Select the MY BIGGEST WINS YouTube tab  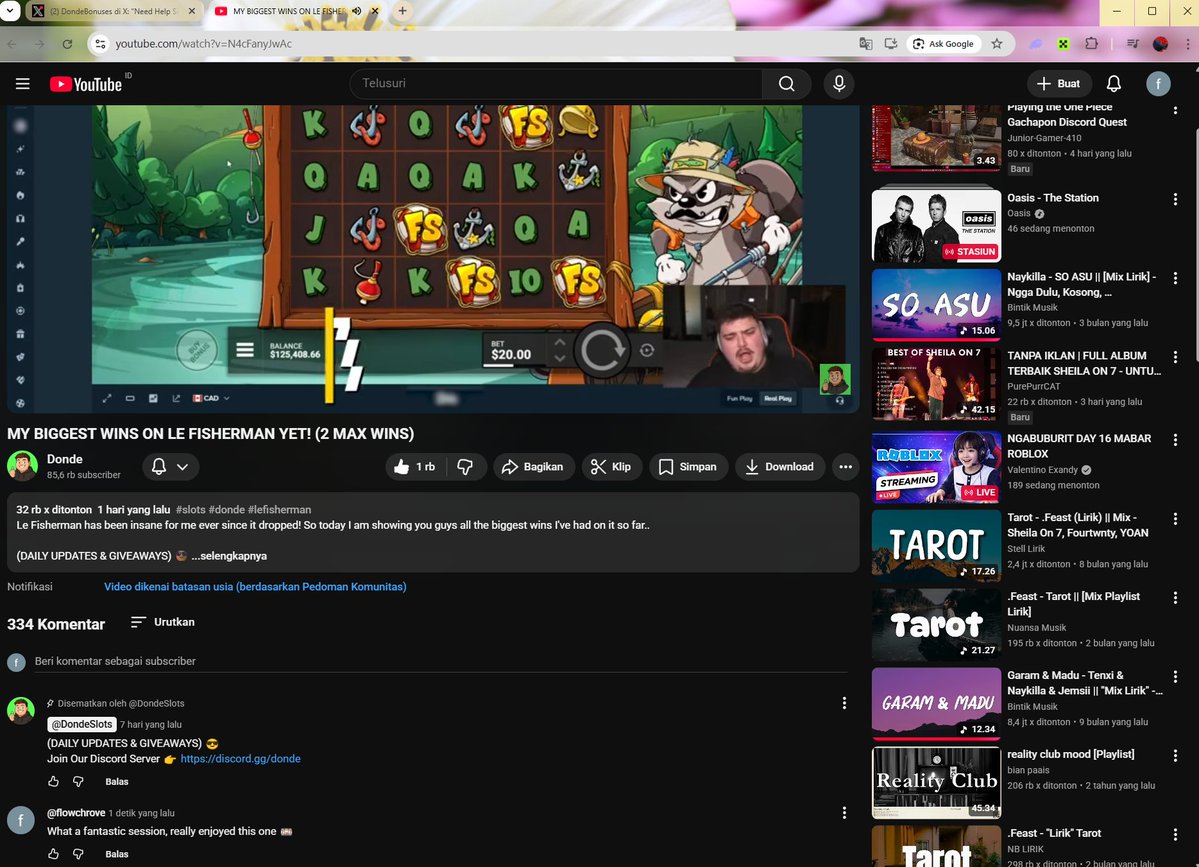pyautogui.click(x=289, y=11)
